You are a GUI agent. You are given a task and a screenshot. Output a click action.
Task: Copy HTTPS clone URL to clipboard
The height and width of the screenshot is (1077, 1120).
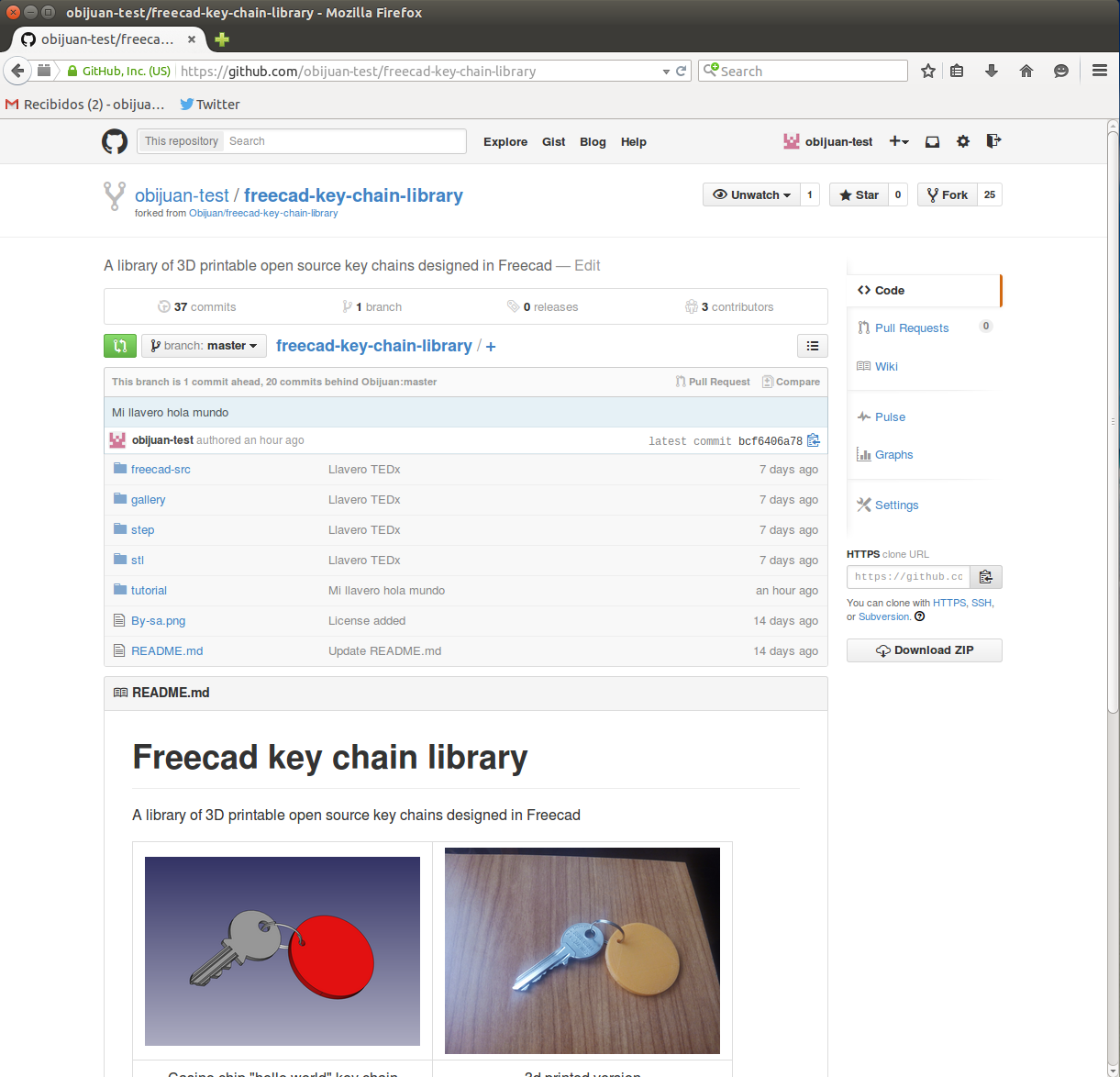[x=986, y=577]
